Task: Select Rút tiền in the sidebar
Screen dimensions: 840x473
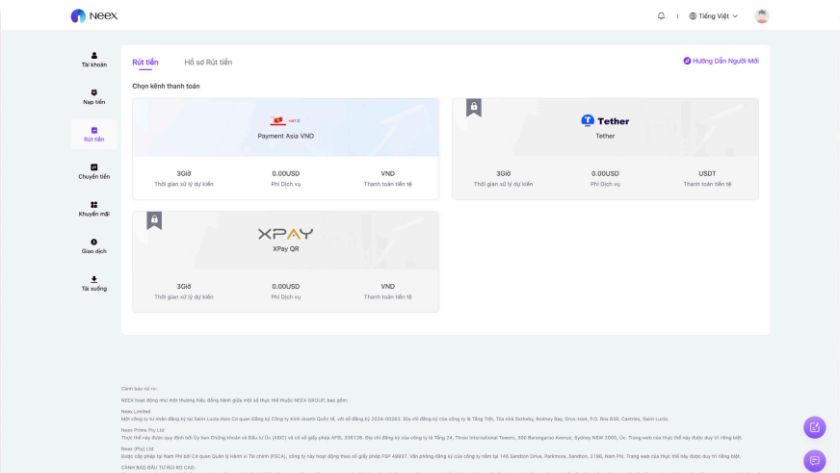Action: point(94,134)
